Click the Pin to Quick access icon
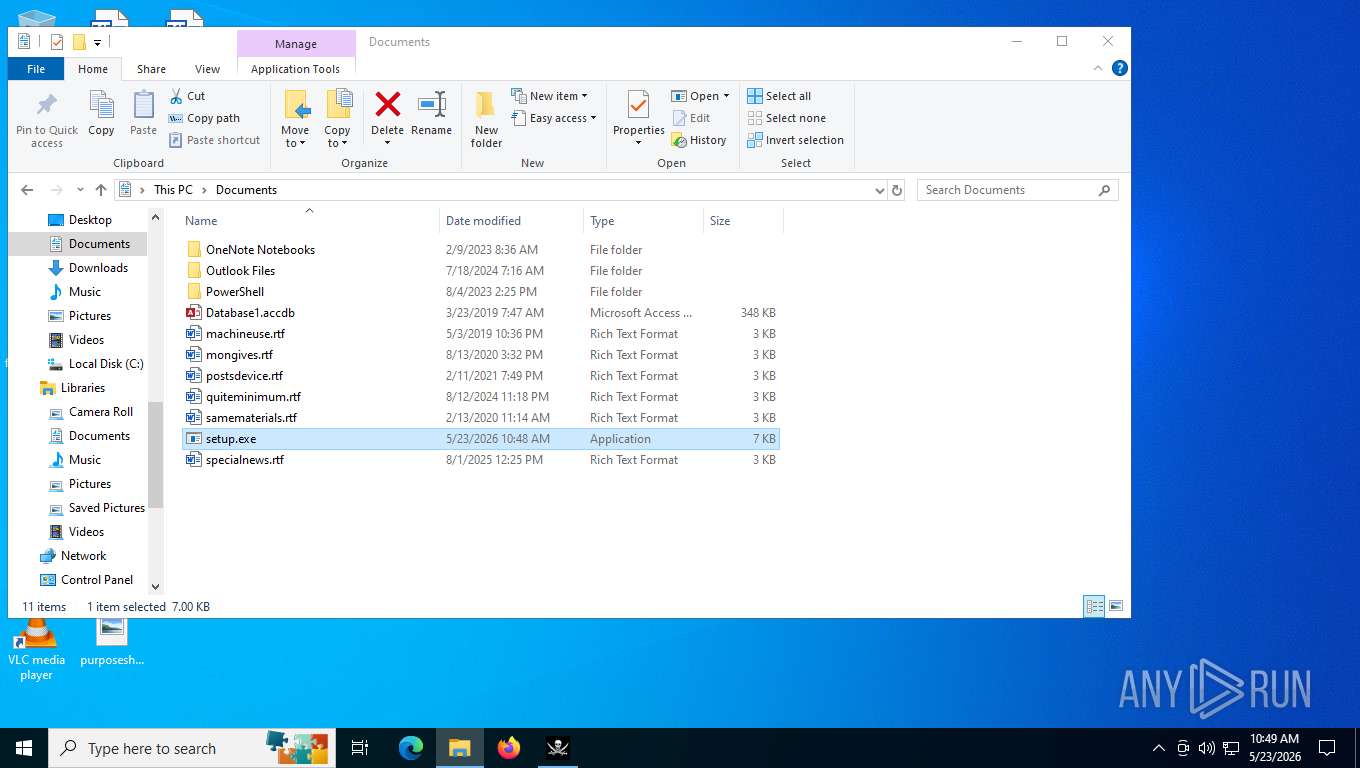Viewport: 1360px width, 768px height. pyautogui.click(x=47, y=105)
